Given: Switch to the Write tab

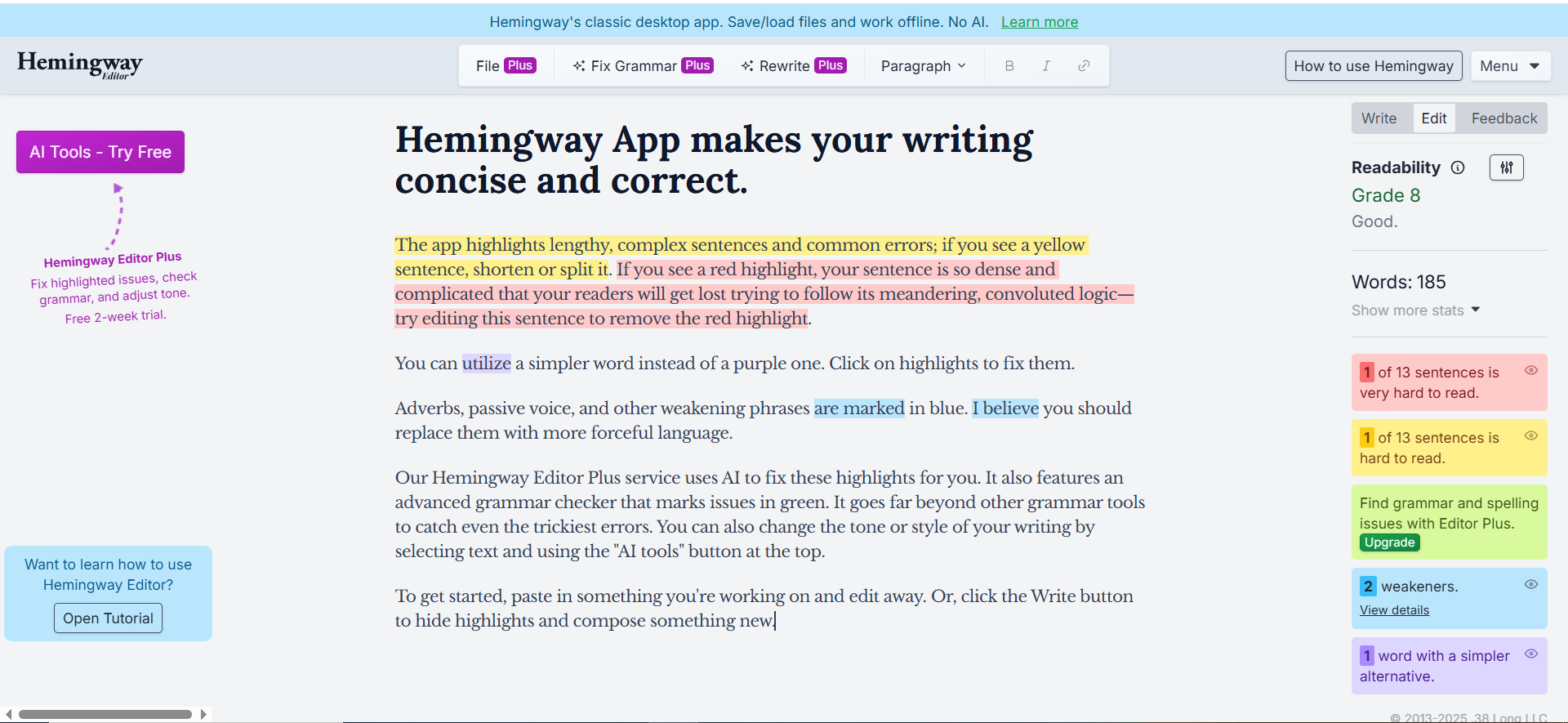Looking at the screenshot, I should (1379, 118).
